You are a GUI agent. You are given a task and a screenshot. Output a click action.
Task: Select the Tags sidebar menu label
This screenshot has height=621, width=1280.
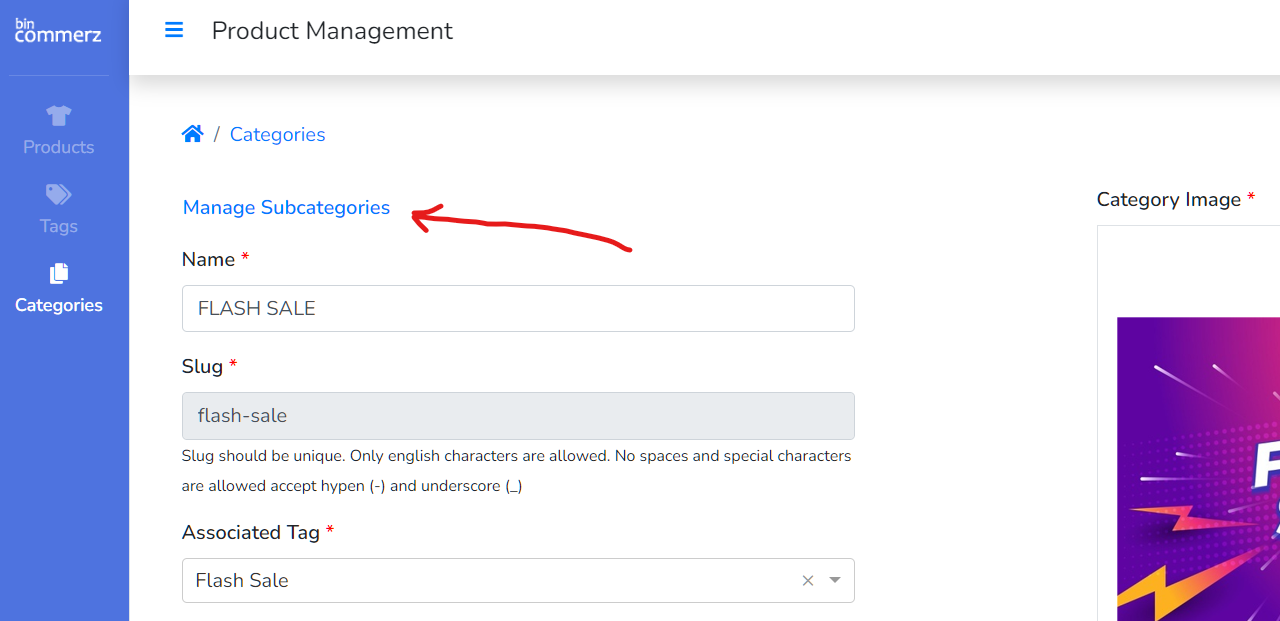coord(59,226)
